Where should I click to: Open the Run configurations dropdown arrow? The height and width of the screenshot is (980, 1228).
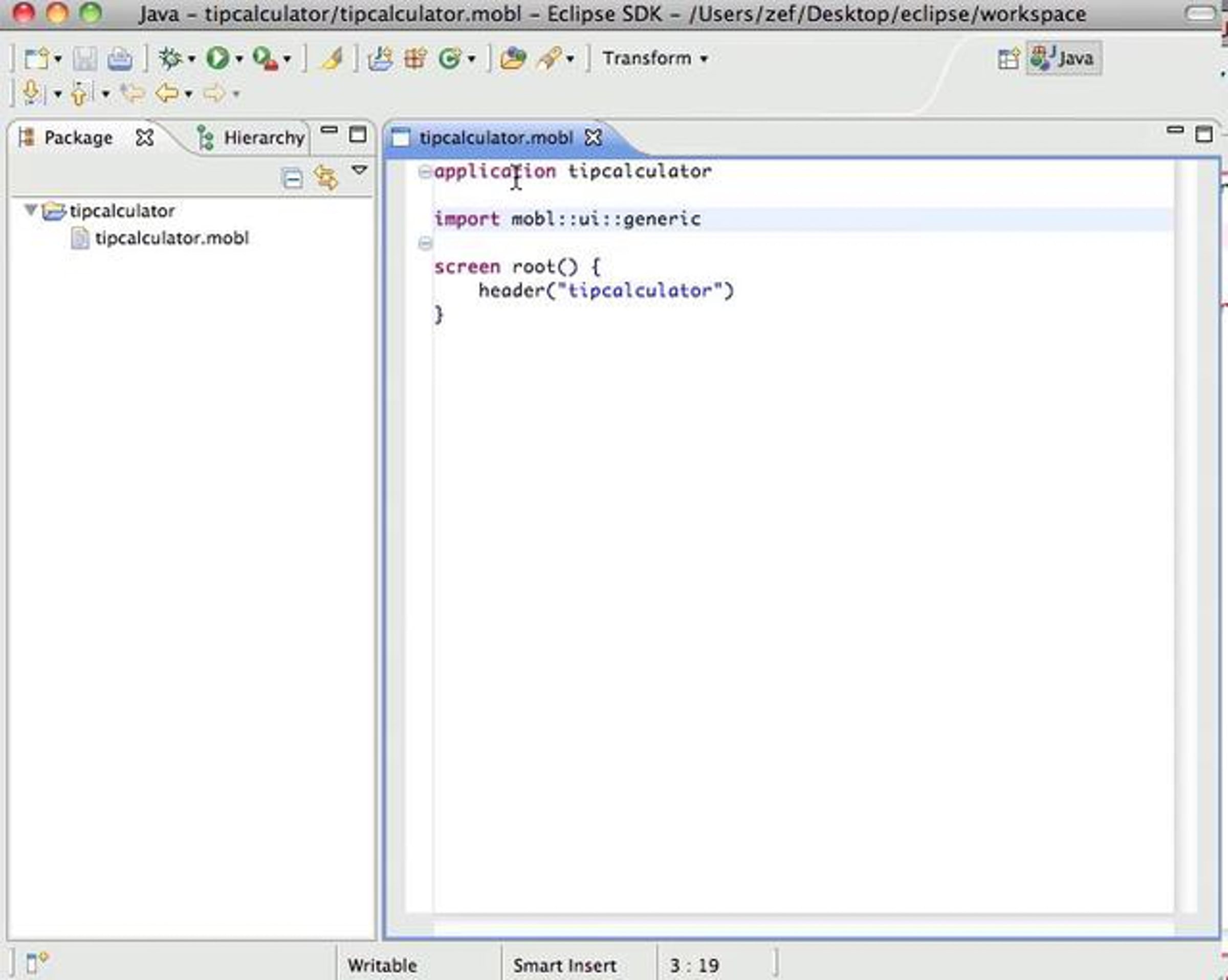pyautogui.click(x=239, y=59)
